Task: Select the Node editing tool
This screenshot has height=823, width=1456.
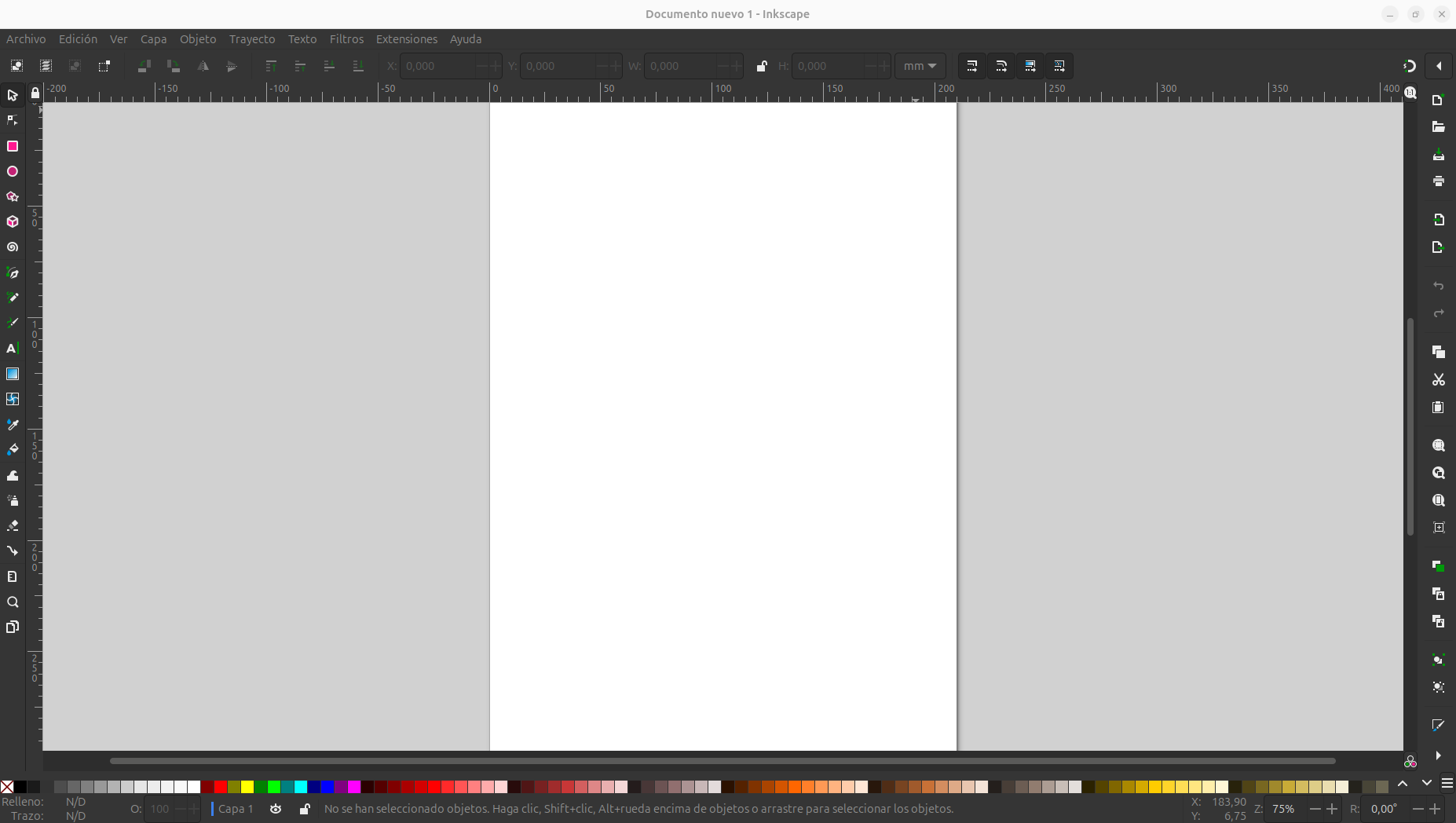Action: [13, 121]
